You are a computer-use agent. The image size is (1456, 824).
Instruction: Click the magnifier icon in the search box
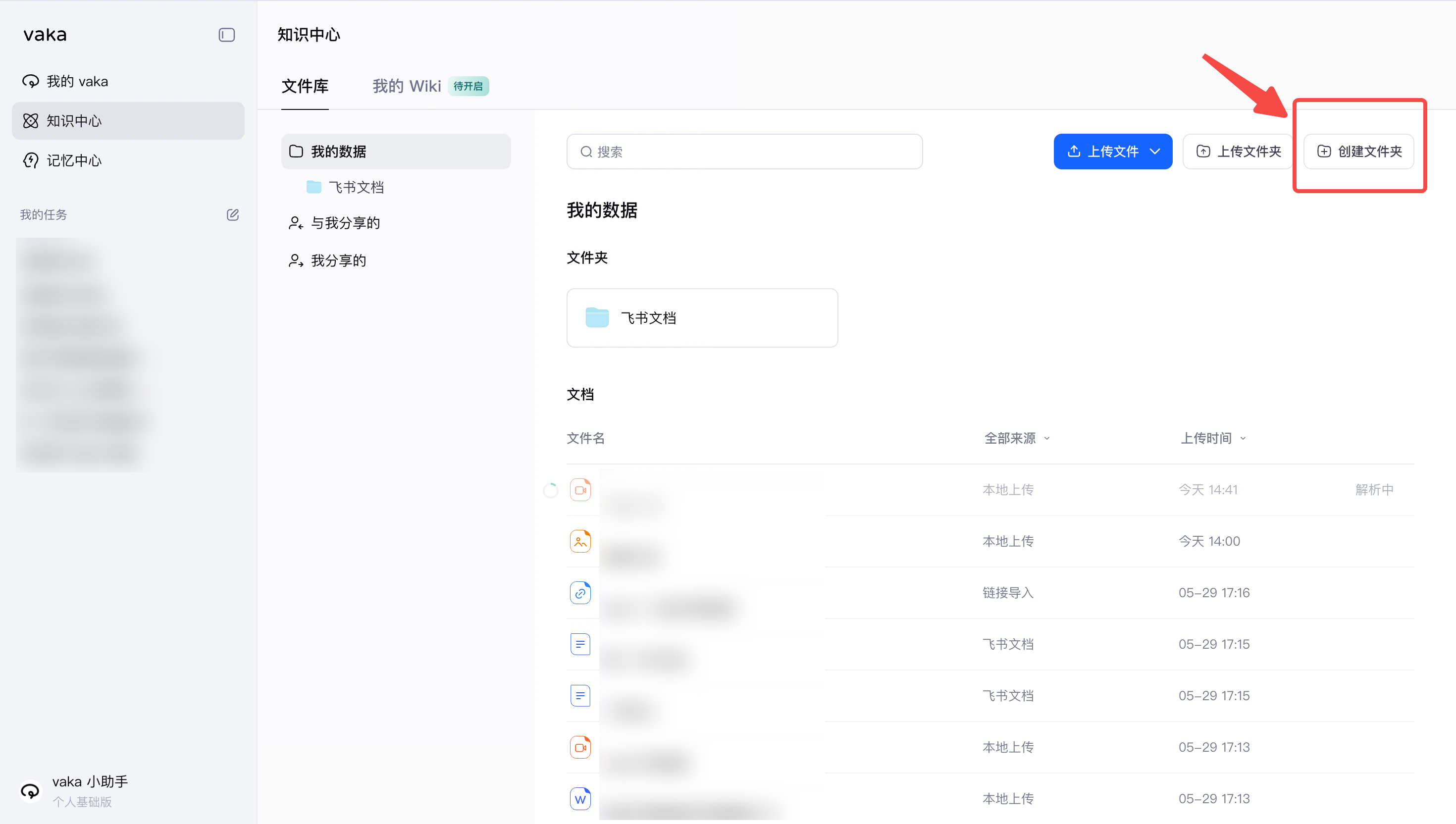coord(586,152)
